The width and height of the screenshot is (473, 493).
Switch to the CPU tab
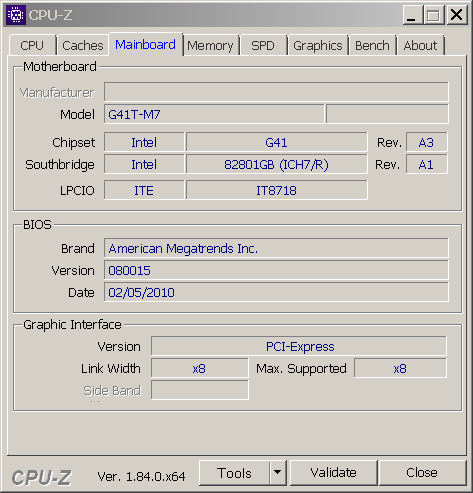tap(32, 45)
